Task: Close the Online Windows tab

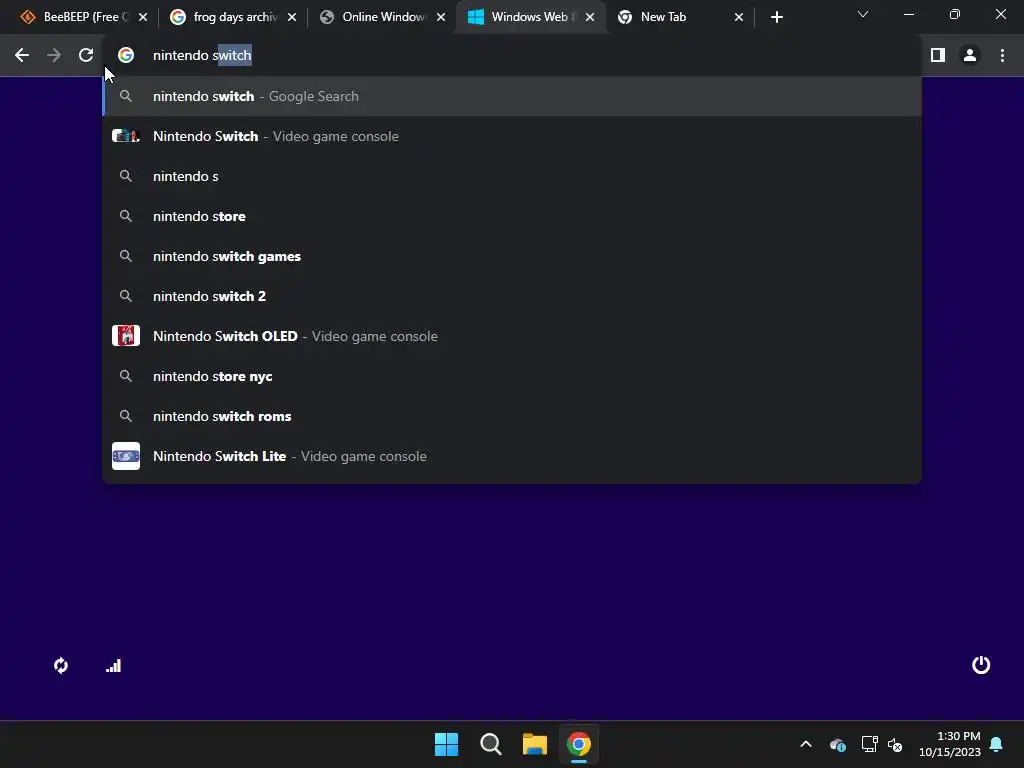Action: pyautogui.click(x=441, y=18)
